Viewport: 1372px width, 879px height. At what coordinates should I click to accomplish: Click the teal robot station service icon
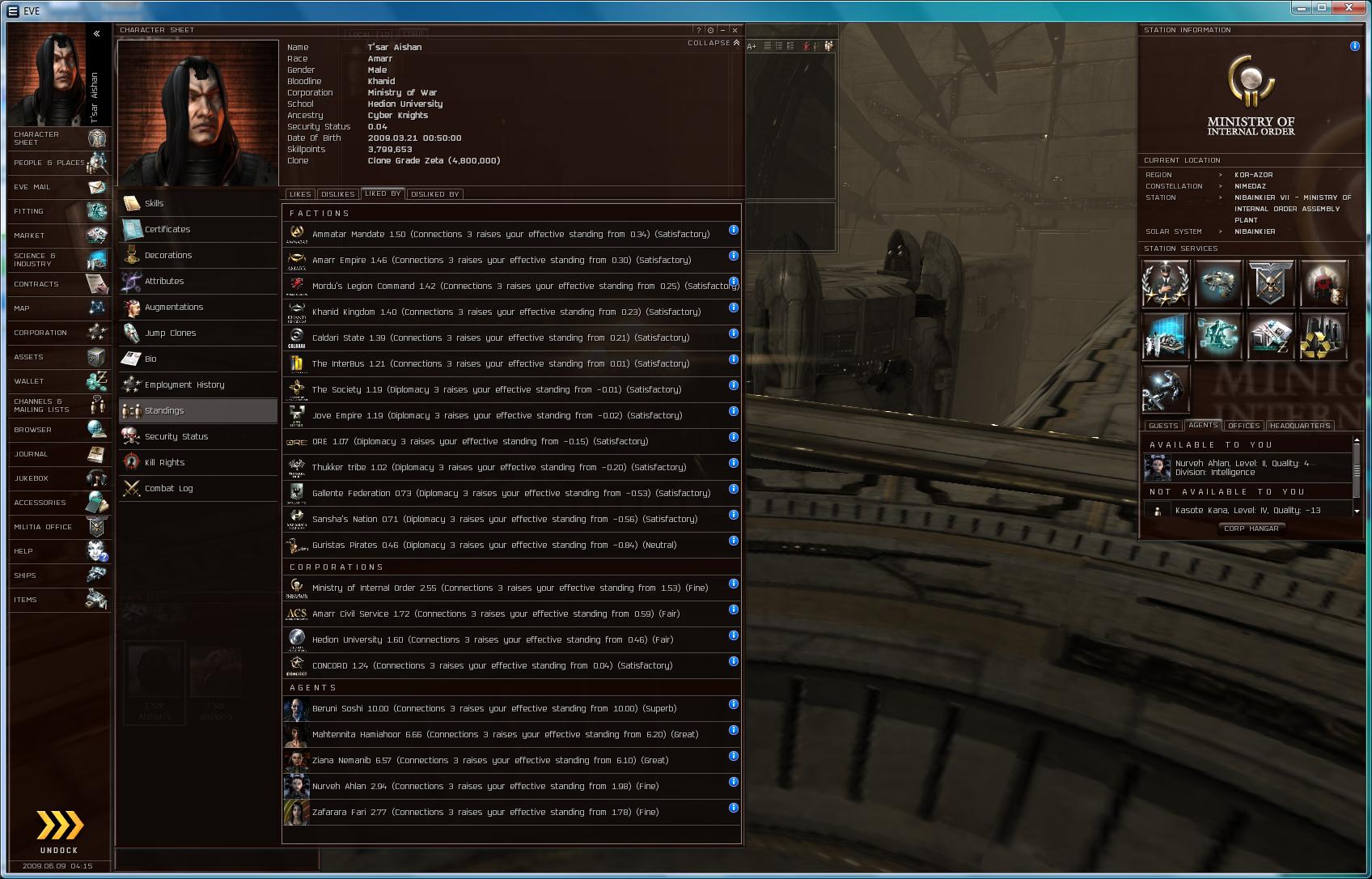(1218, 336)
